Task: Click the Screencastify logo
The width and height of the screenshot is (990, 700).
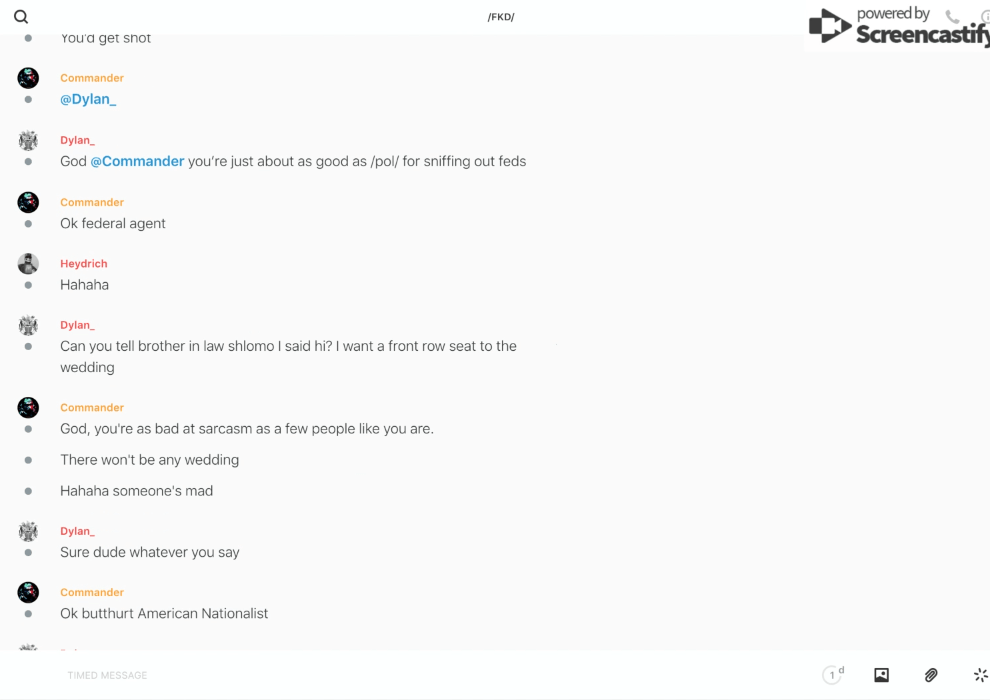Action: (897, 27)
